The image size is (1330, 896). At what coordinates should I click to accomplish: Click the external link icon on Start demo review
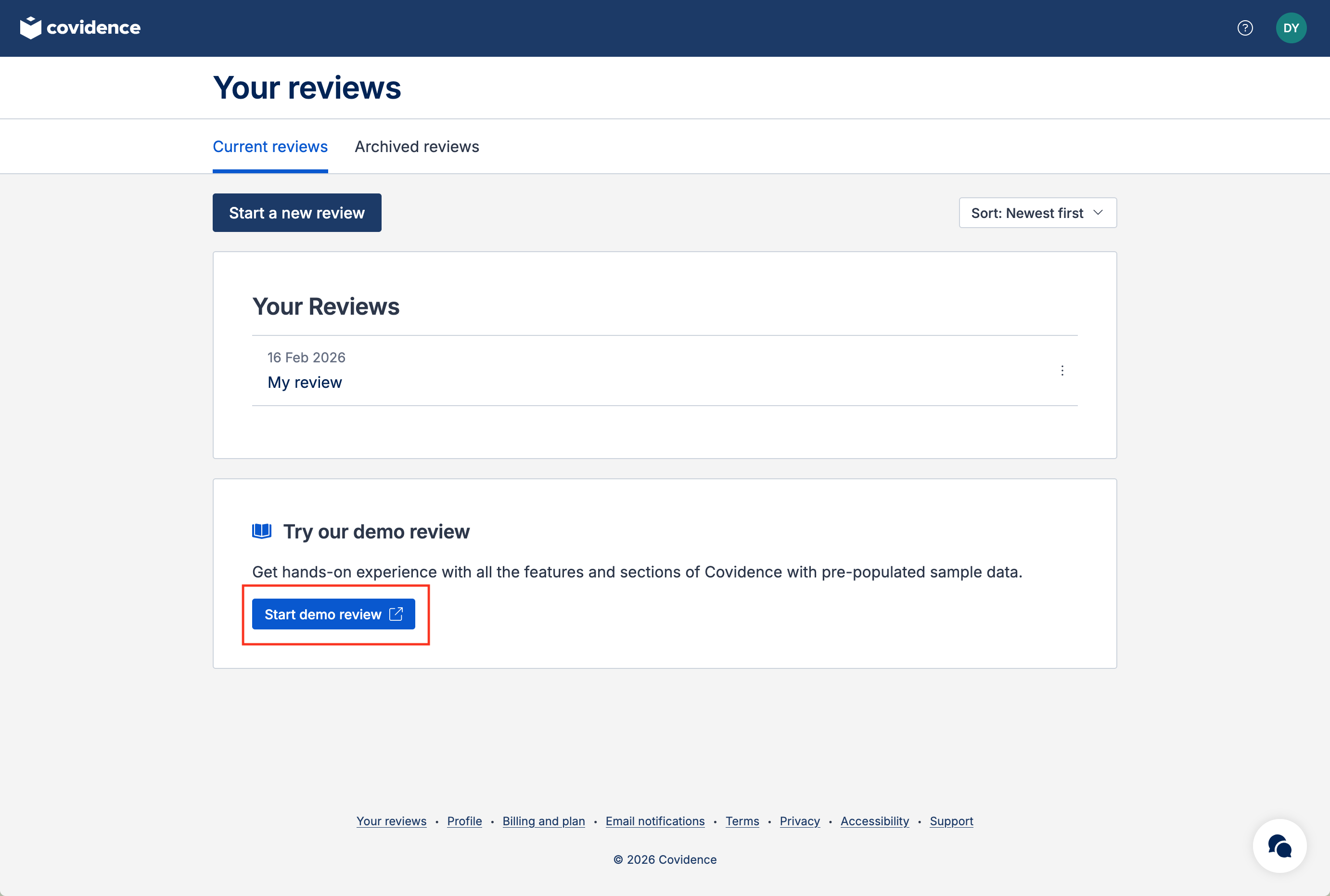[396, 614]
